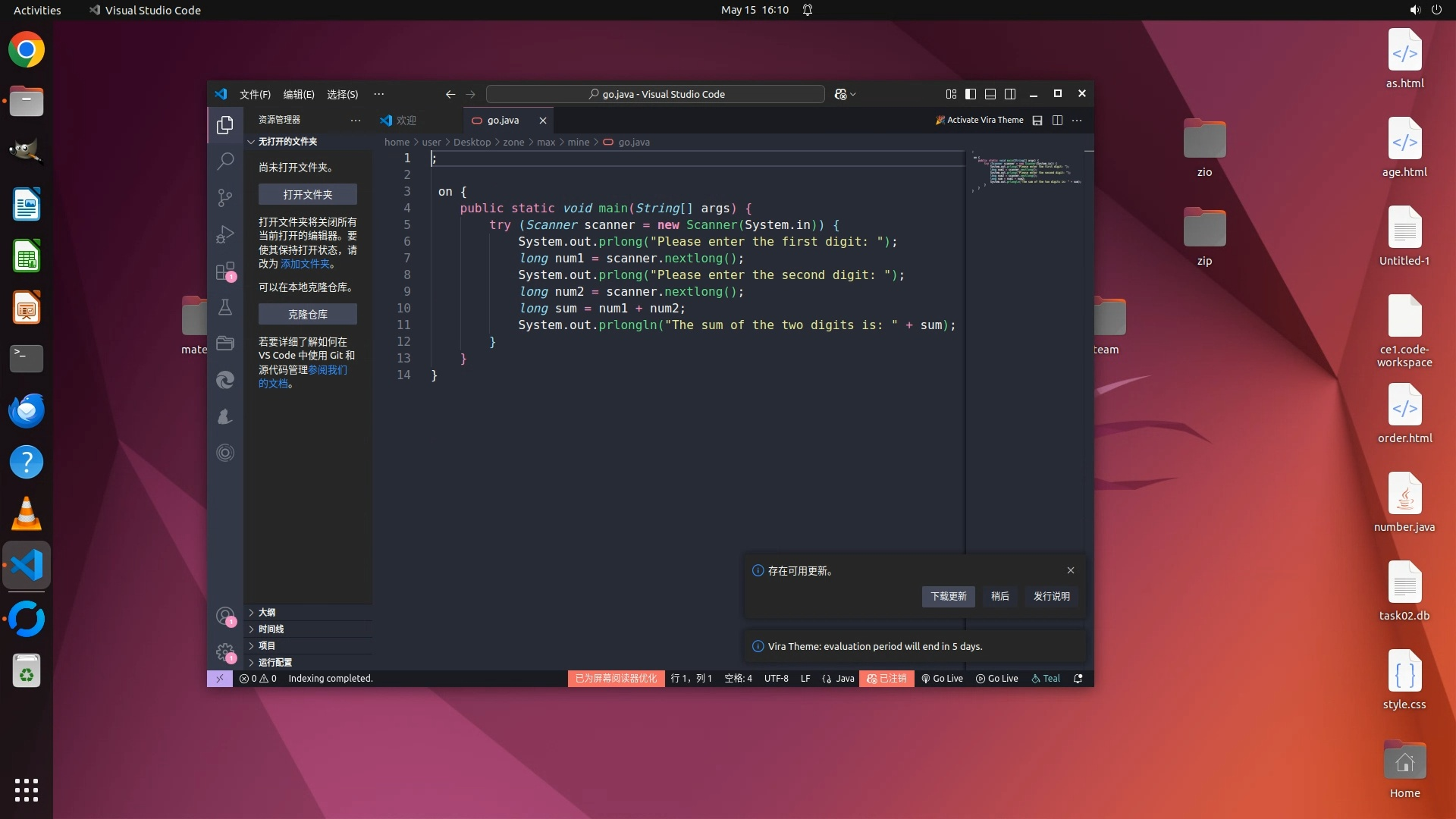This screenshot has height=819, width=1456.
Task: Open the Extensions view icon
Action: (225, 271)
